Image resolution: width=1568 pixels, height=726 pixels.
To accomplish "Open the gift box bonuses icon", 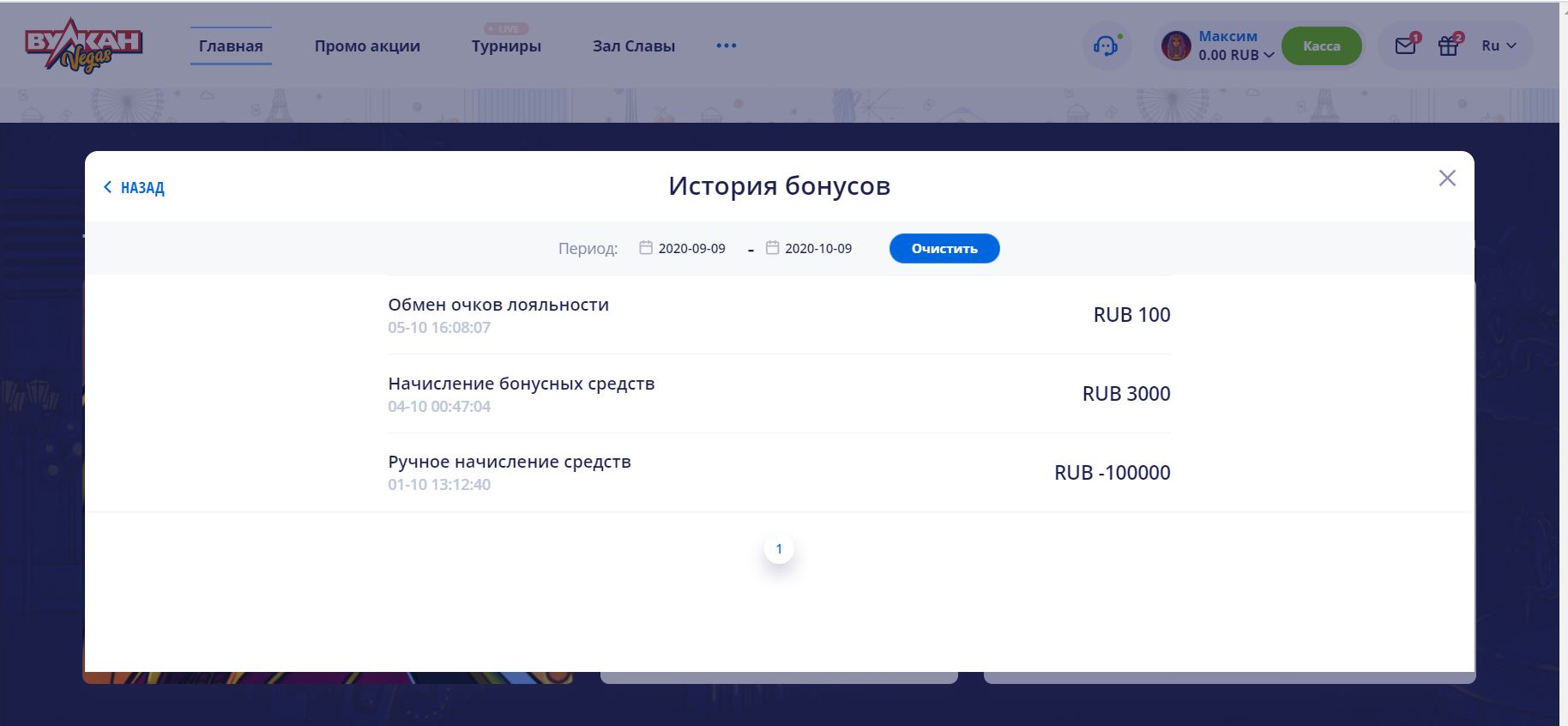I will click(1448, 46).
